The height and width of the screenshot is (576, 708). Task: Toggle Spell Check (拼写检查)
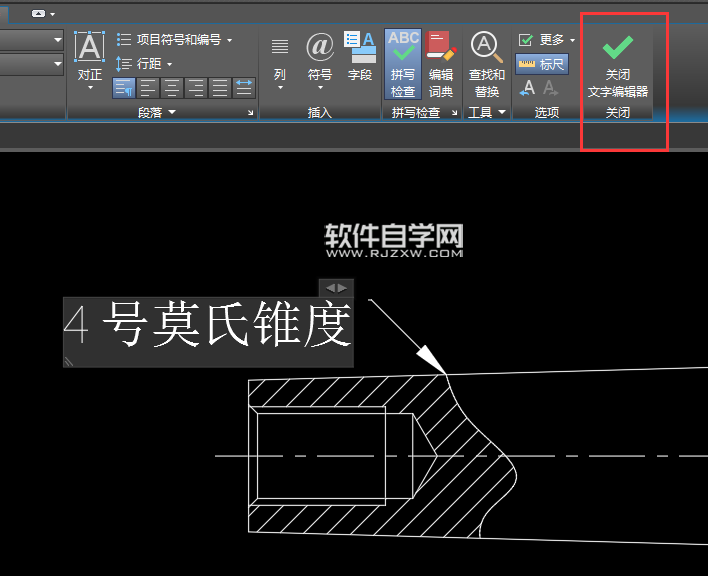(402, 64)
